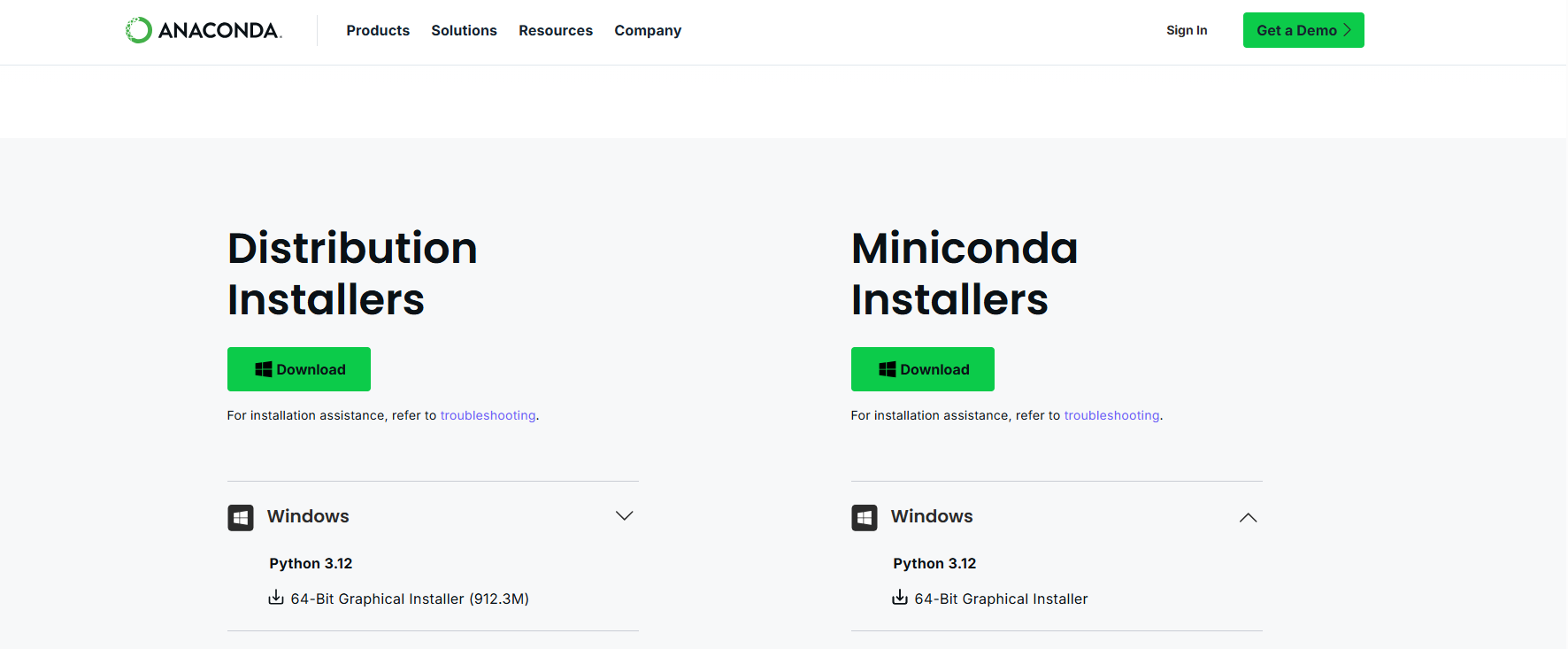Click download icon beside 912.3M installer
Screen dimensions: 1568x649
[x=276, y=598]
